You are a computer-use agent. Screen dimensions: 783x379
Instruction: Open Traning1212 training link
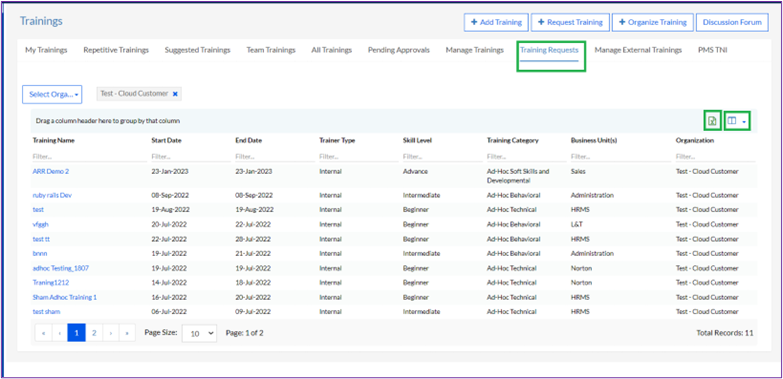pos(50,283)
